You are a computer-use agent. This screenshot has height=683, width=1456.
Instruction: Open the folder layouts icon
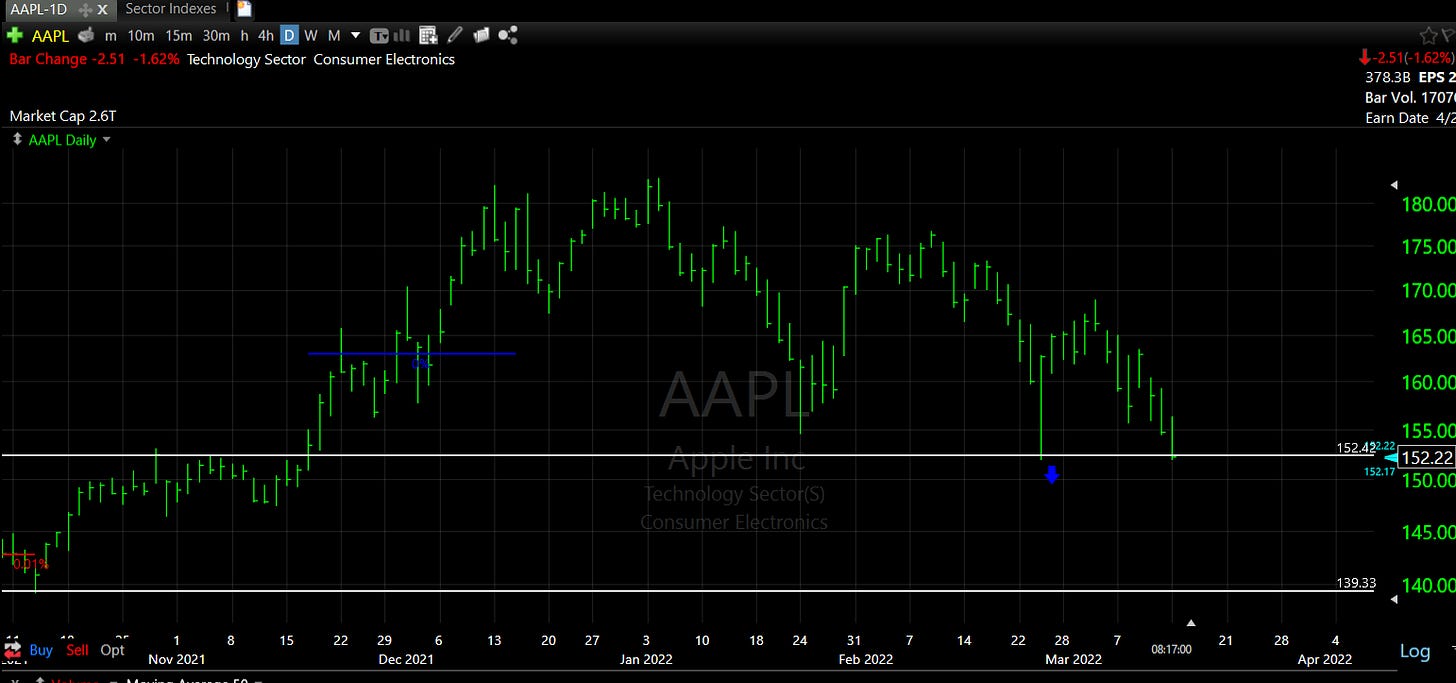[x=481, y=35]
